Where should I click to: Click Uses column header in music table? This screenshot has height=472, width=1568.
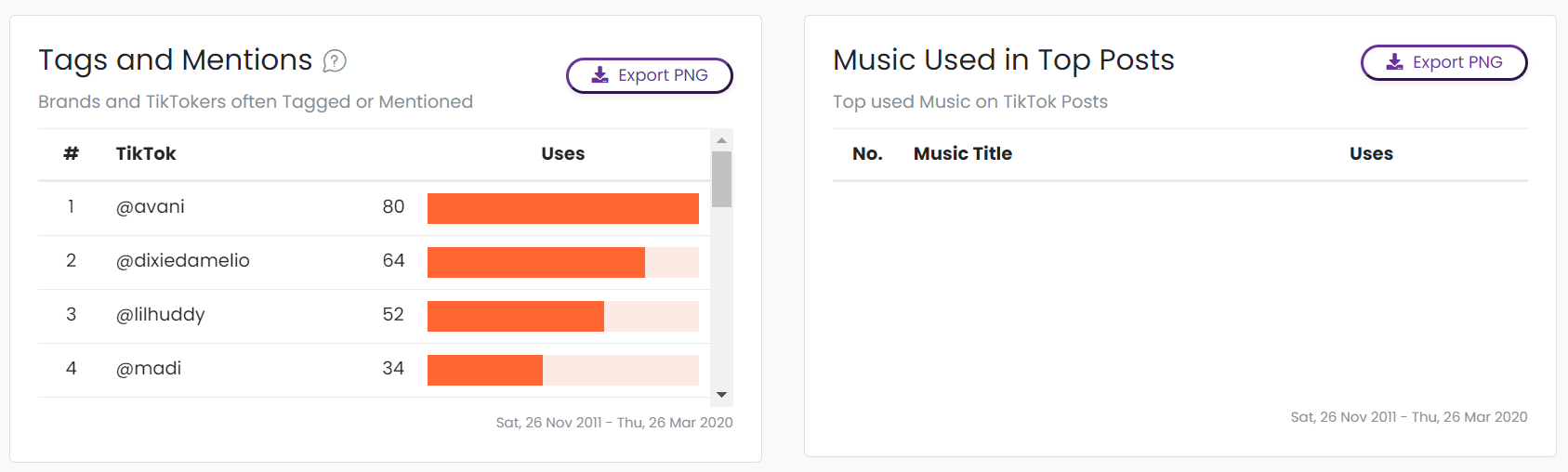point(1372,154)
